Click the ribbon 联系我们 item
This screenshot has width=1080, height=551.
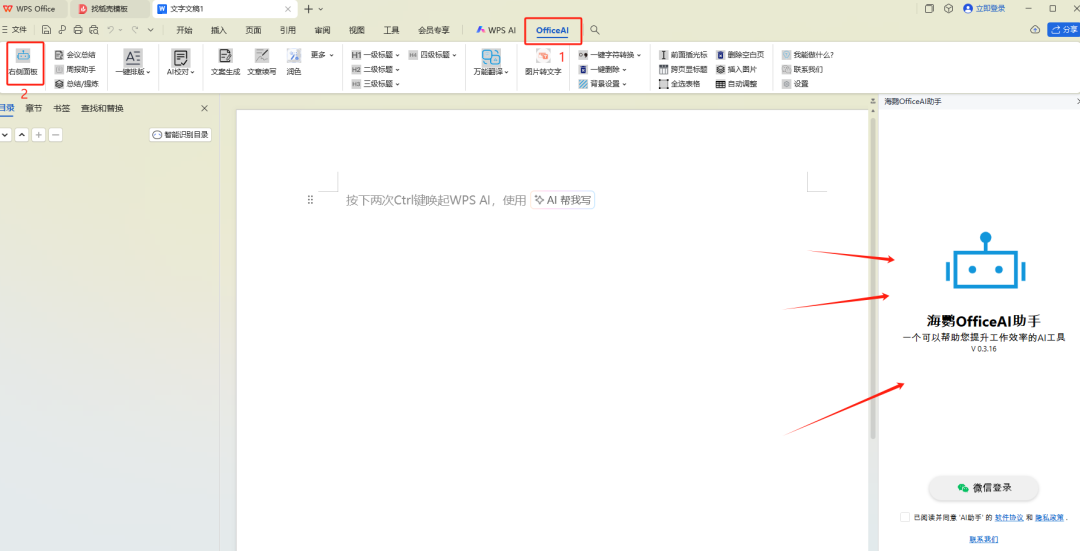click(x=802, y=69)
